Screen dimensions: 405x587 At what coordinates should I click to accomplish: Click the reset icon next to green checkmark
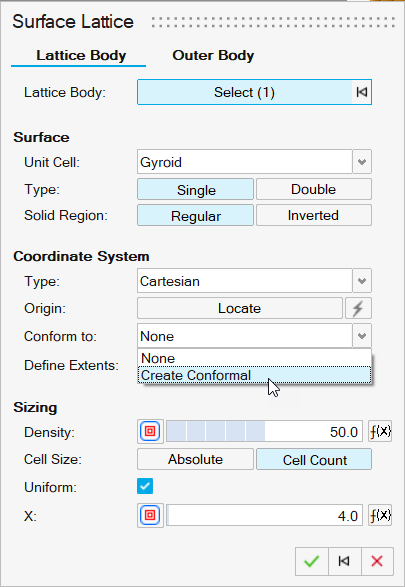(344, 561)
